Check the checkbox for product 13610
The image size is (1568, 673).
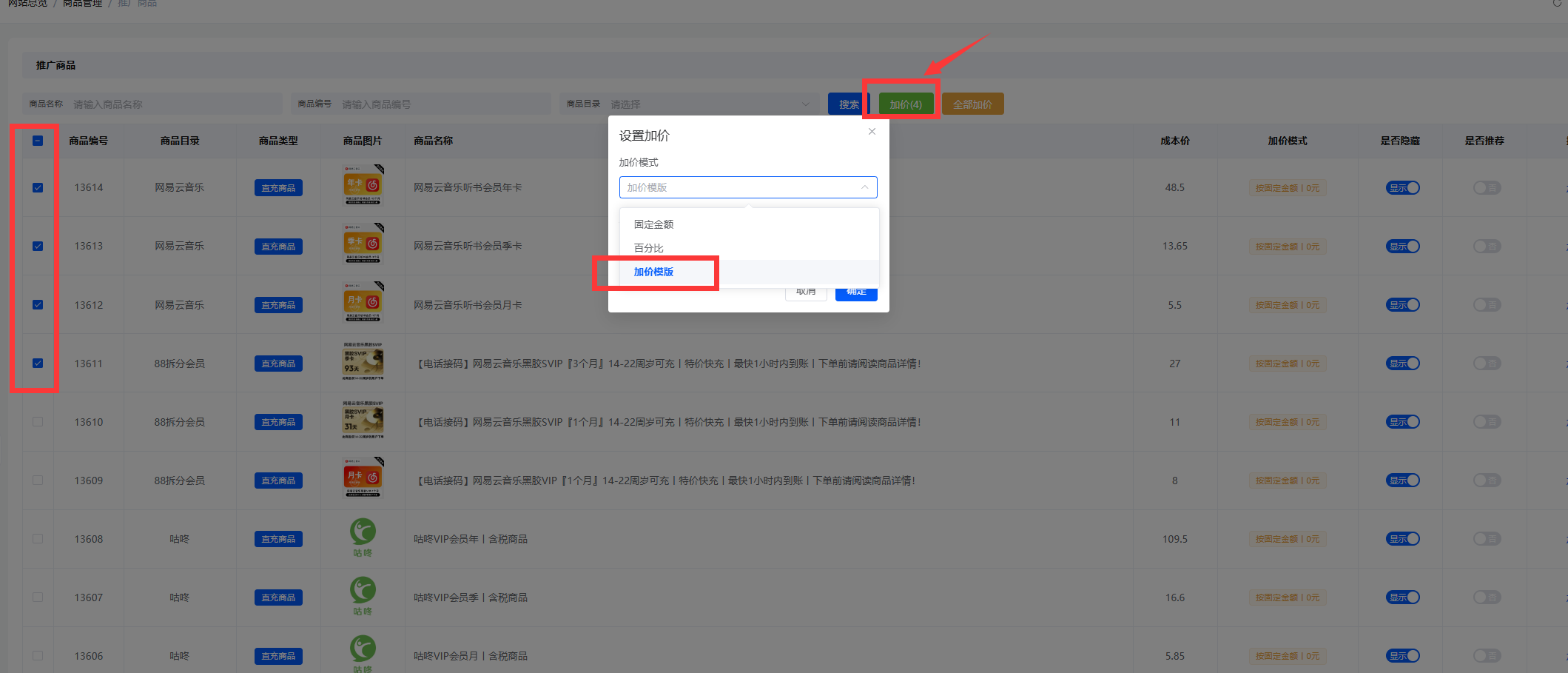[38, 422]
